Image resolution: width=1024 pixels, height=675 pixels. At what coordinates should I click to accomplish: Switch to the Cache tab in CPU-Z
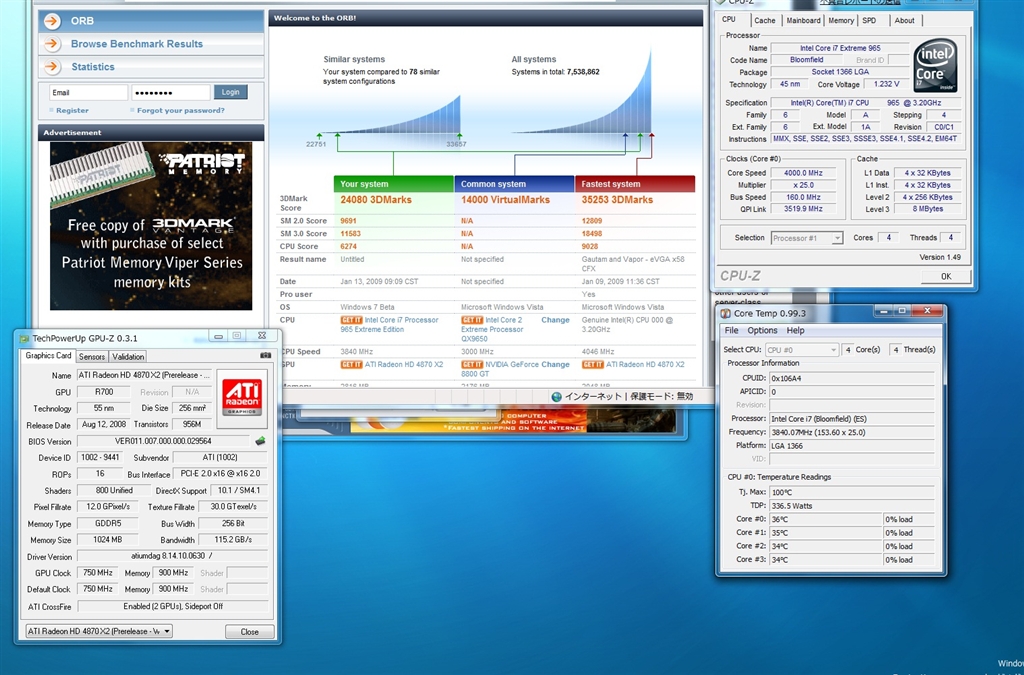pyautogui.click(x=765, y=20)
